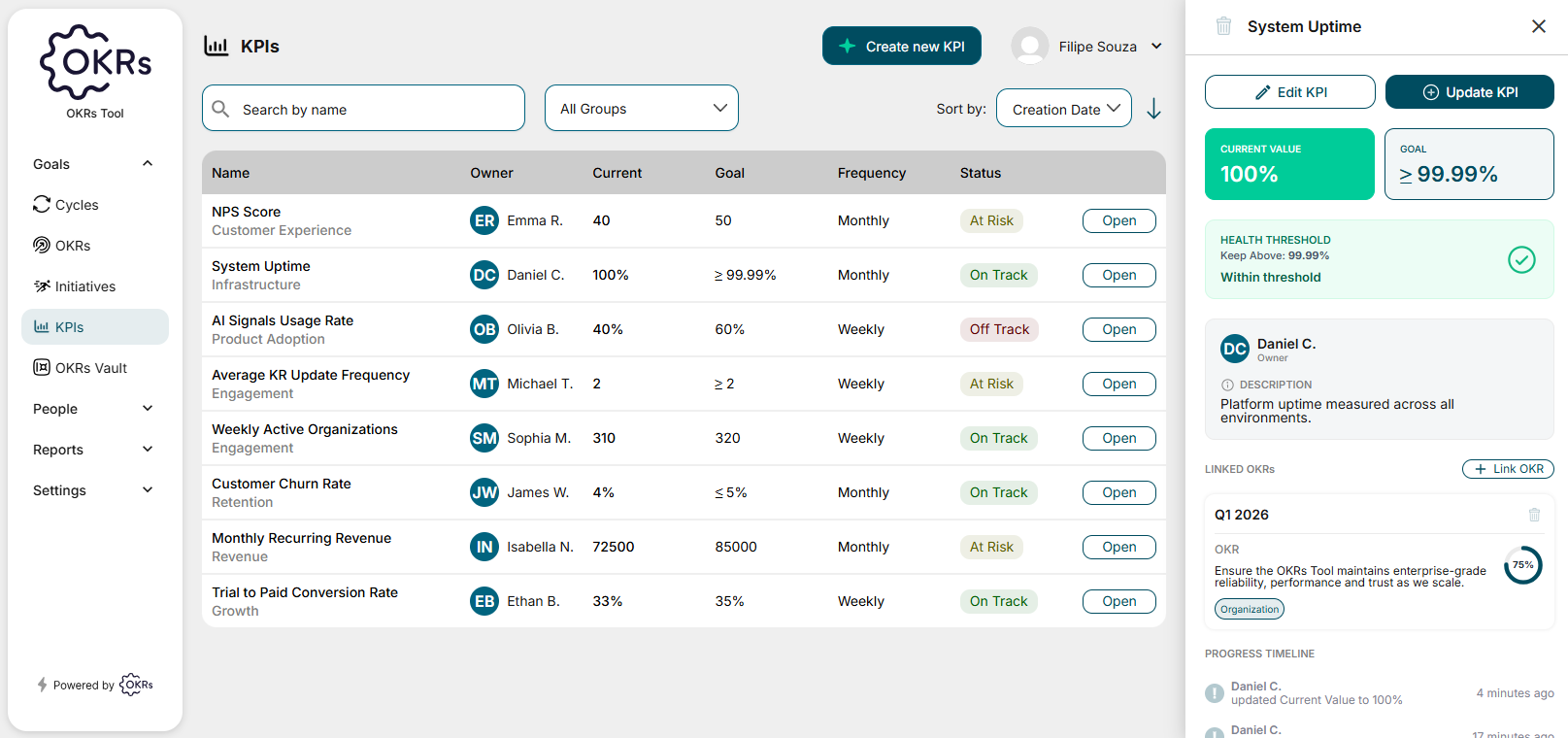Click Sophia M. avatar SM
1568x738 pixels.
[x=484, y=438]
